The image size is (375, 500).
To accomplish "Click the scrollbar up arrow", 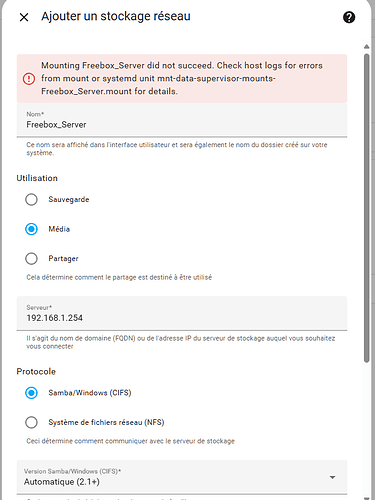I will tap(367, 47).
